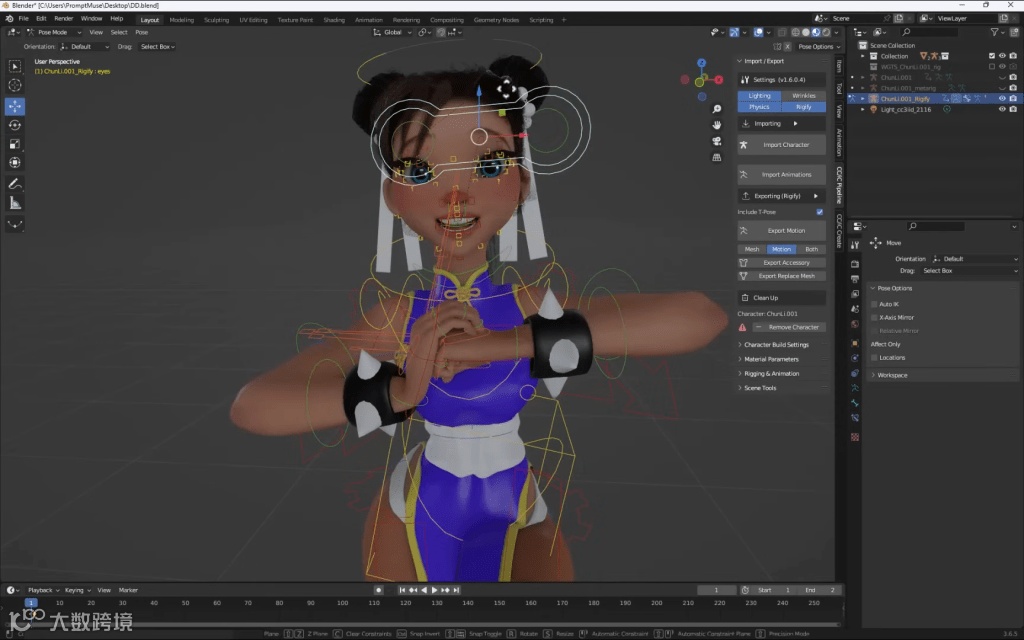Viewport: 1024px width, 640px height.
Task: Select the Transform tool
Action: (14, 163)
